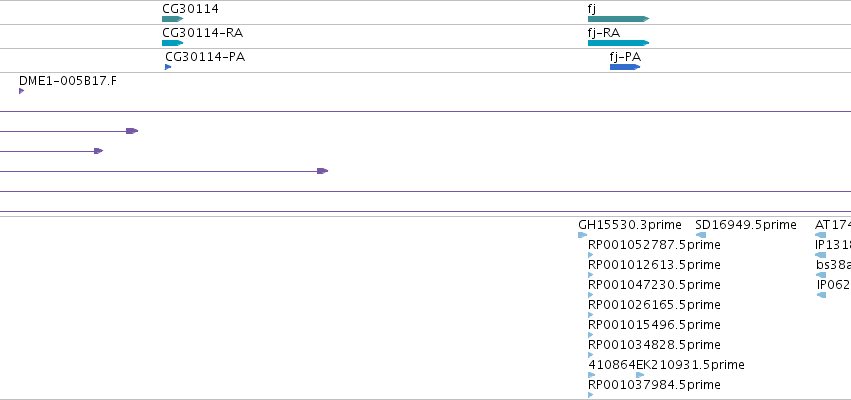Click the CG30114 gene label
Viewport: 851px width, 400px height.
[x=190, y=9]
